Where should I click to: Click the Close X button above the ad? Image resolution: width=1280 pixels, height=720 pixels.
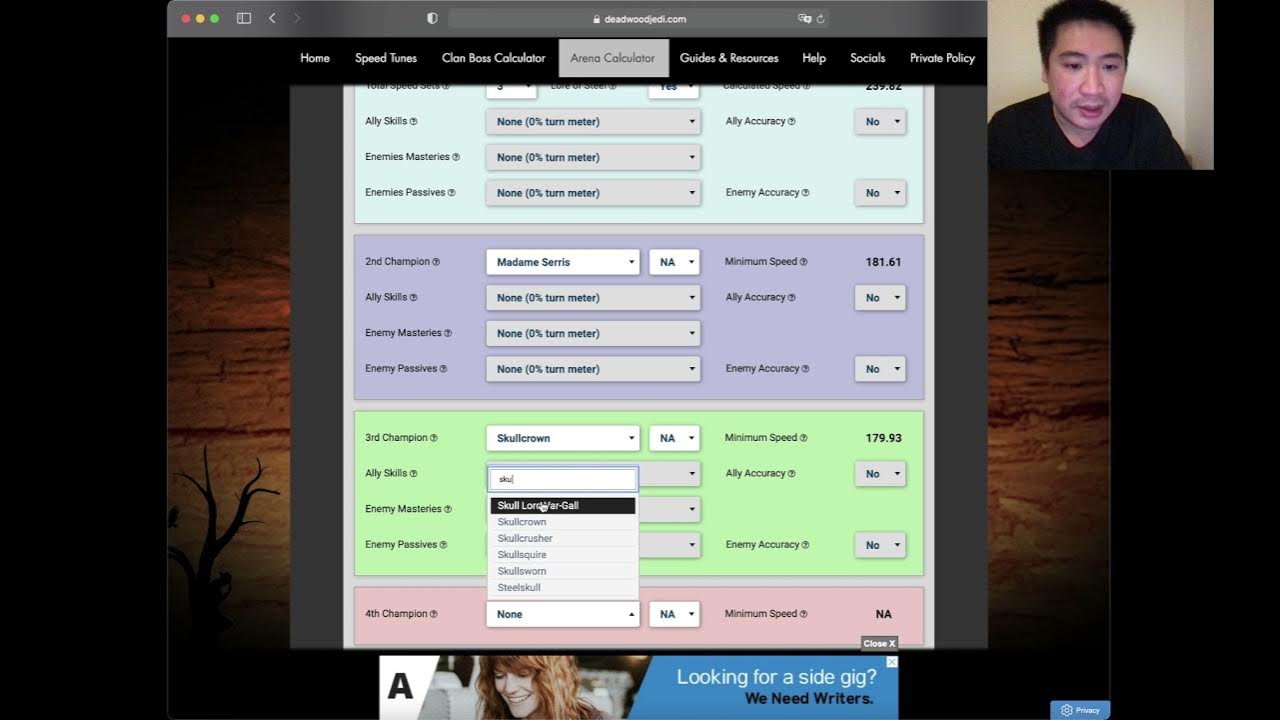coord(879,643)
